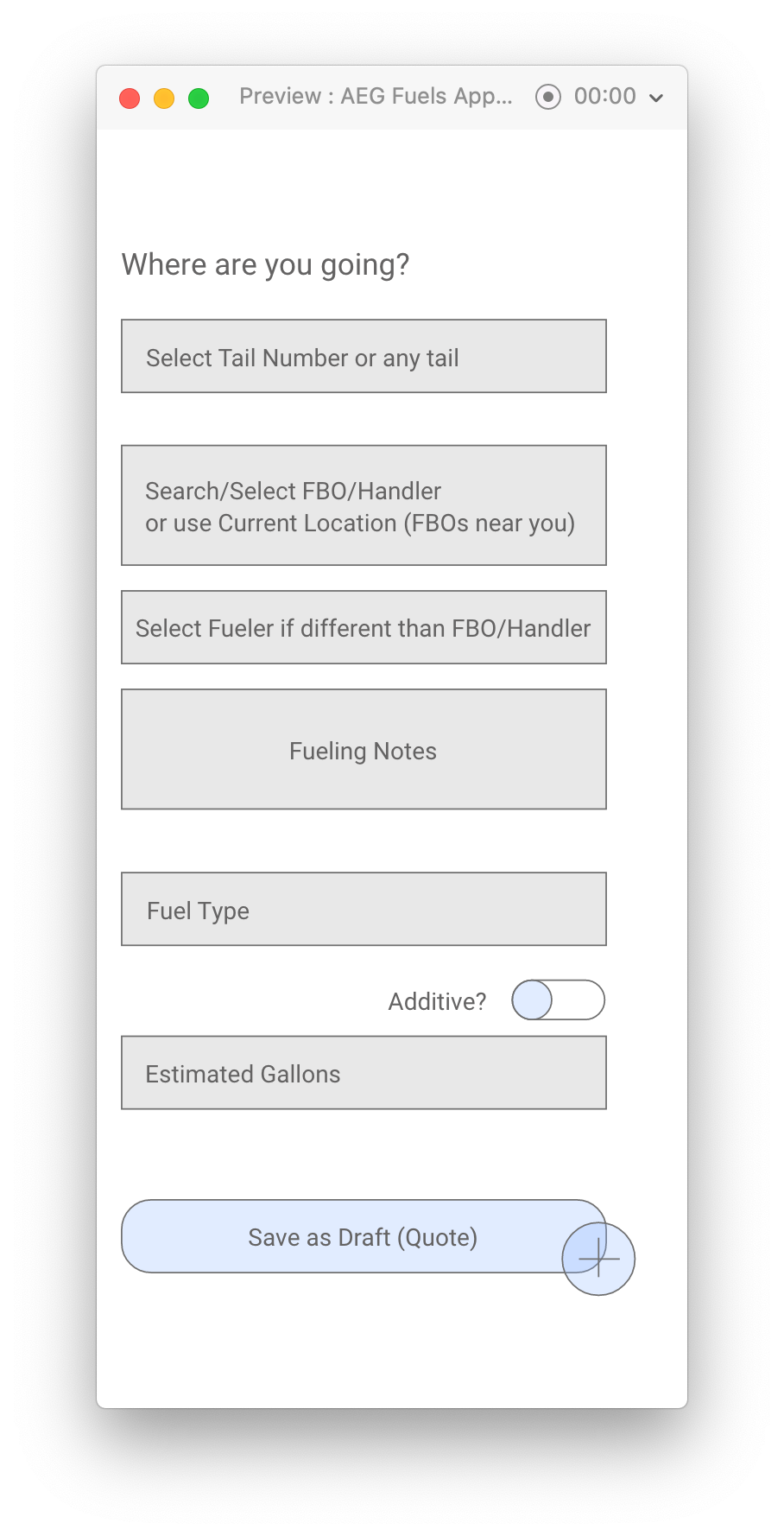Click the Estimated Gallons field
Viewport: 784px width, 1536px height.
point(364,1073)
